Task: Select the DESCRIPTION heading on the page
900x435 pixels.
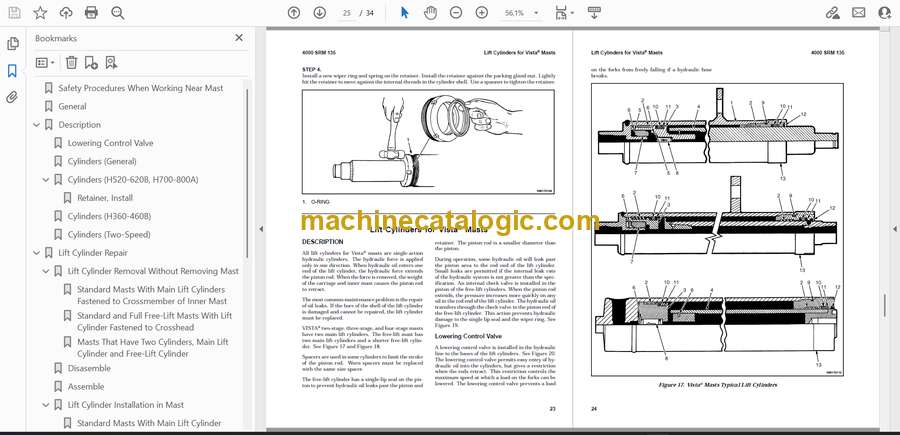Action: [x=323, y=242]
